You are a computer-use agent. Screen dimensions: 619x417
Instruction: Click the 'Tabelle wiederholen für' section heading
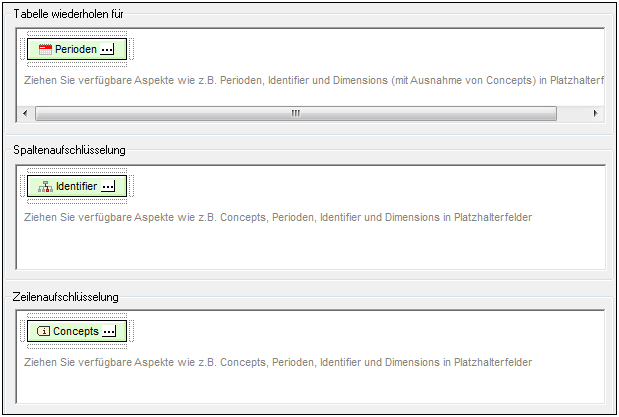[68, 13]
